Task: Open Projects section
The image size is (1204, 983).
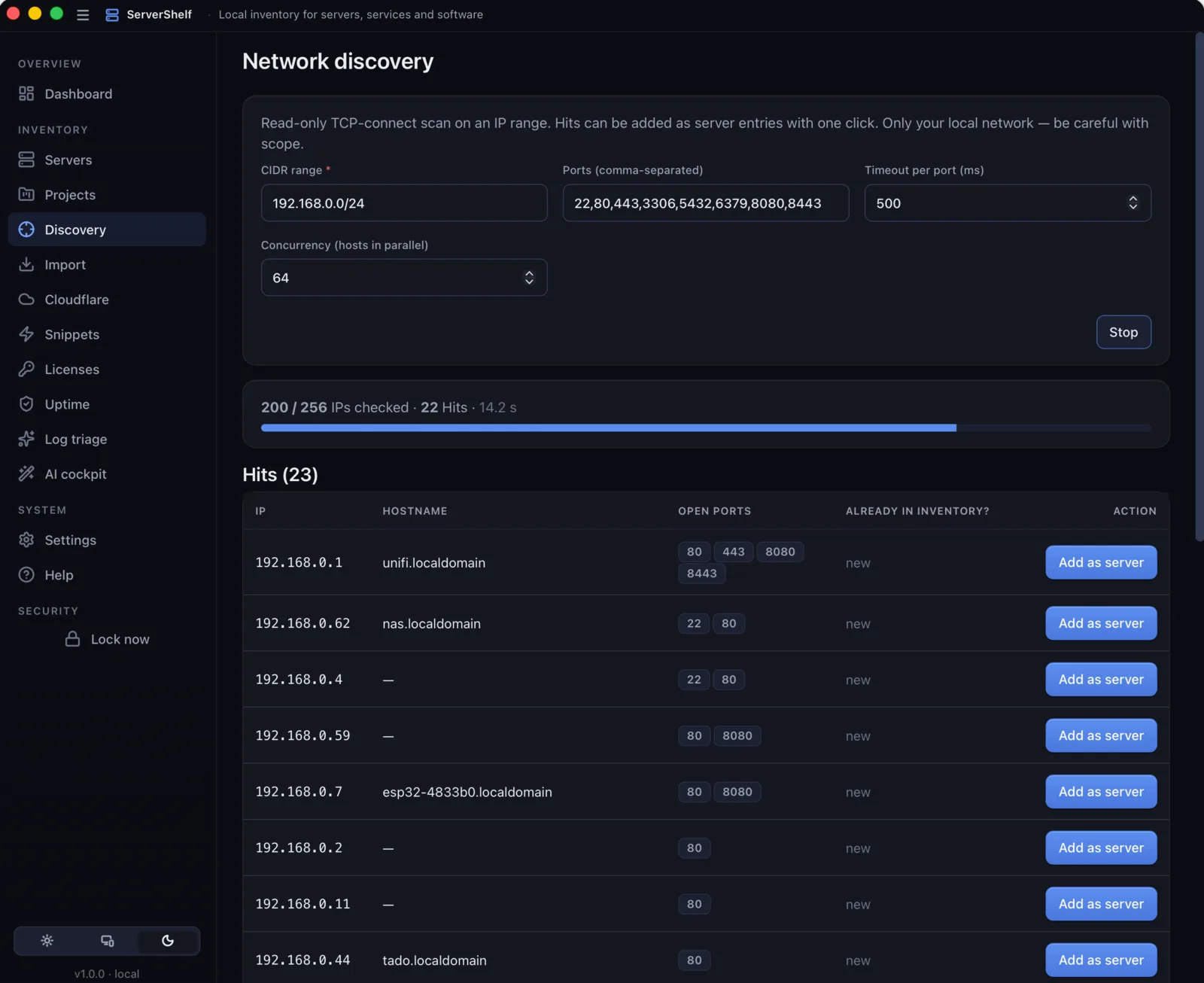Action: click(x=107, y=194)
